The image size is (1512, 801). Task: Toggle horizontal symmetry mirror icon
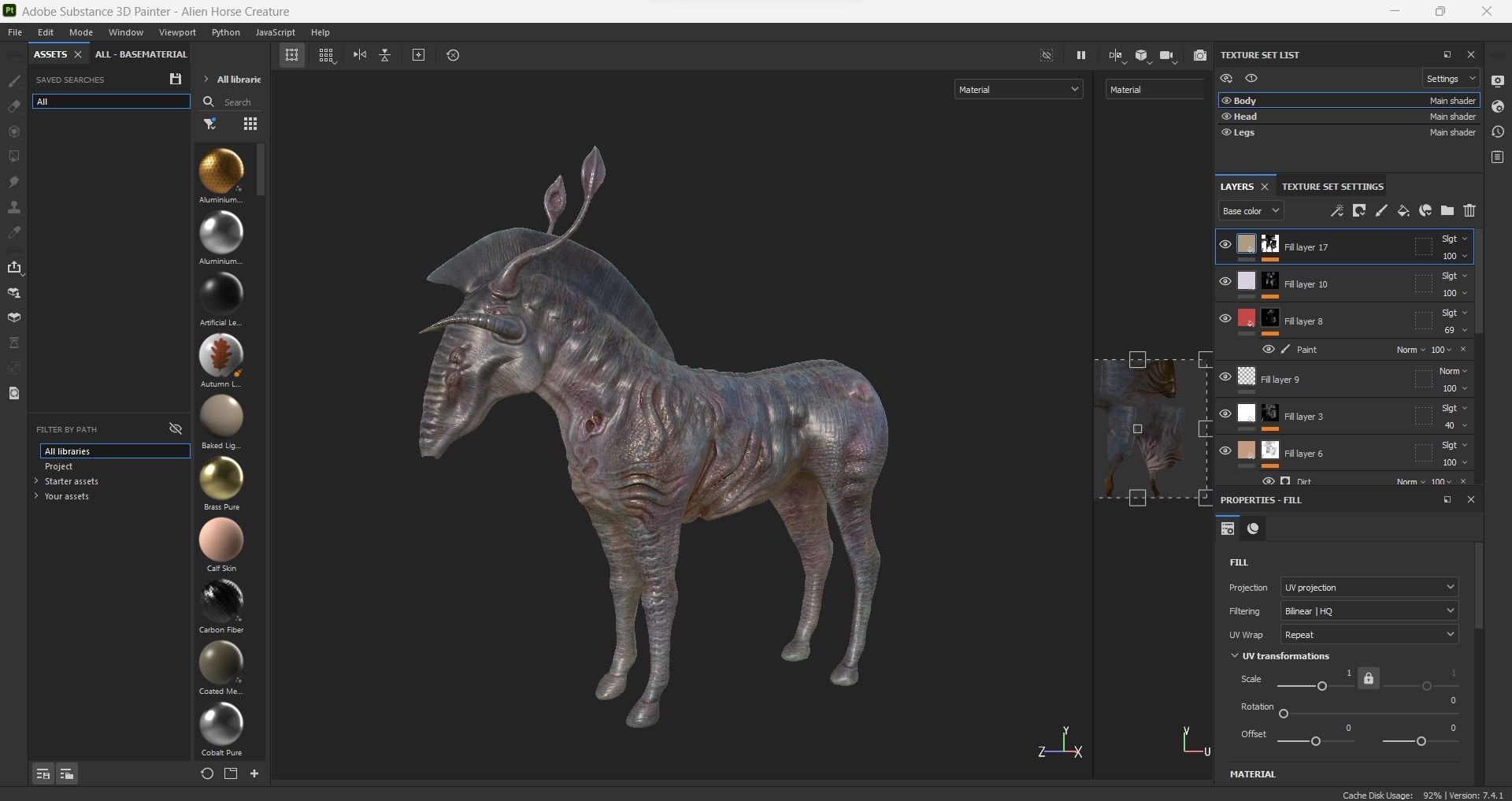tap(360, 55)
